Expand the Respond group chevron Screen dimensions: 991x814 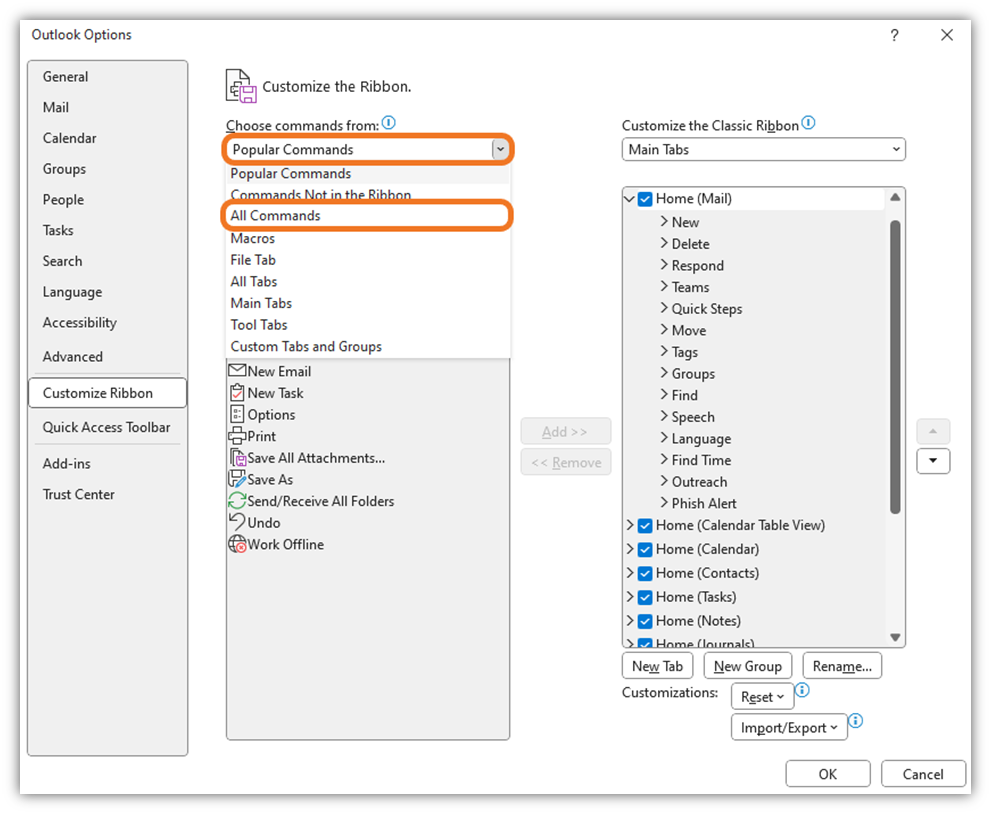(x=664, y=264)
